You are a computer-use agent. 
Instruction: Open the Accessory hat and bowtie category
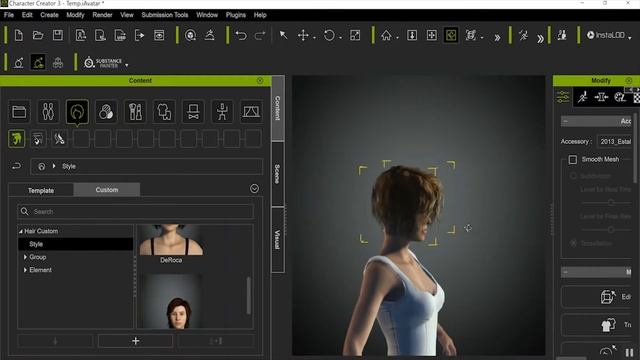point(193,111)
